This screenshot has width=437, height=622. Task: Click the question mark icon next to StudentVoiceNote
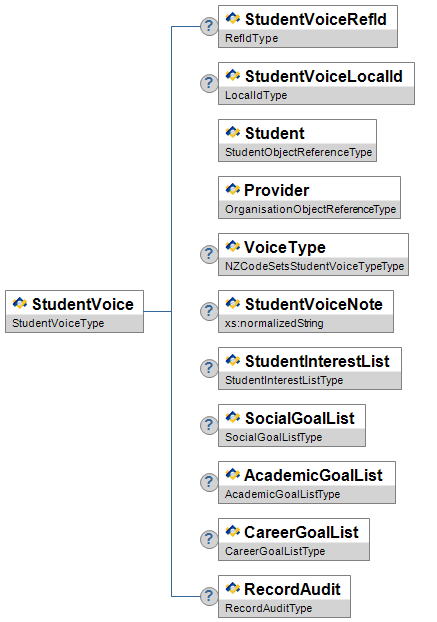(209, 311)
